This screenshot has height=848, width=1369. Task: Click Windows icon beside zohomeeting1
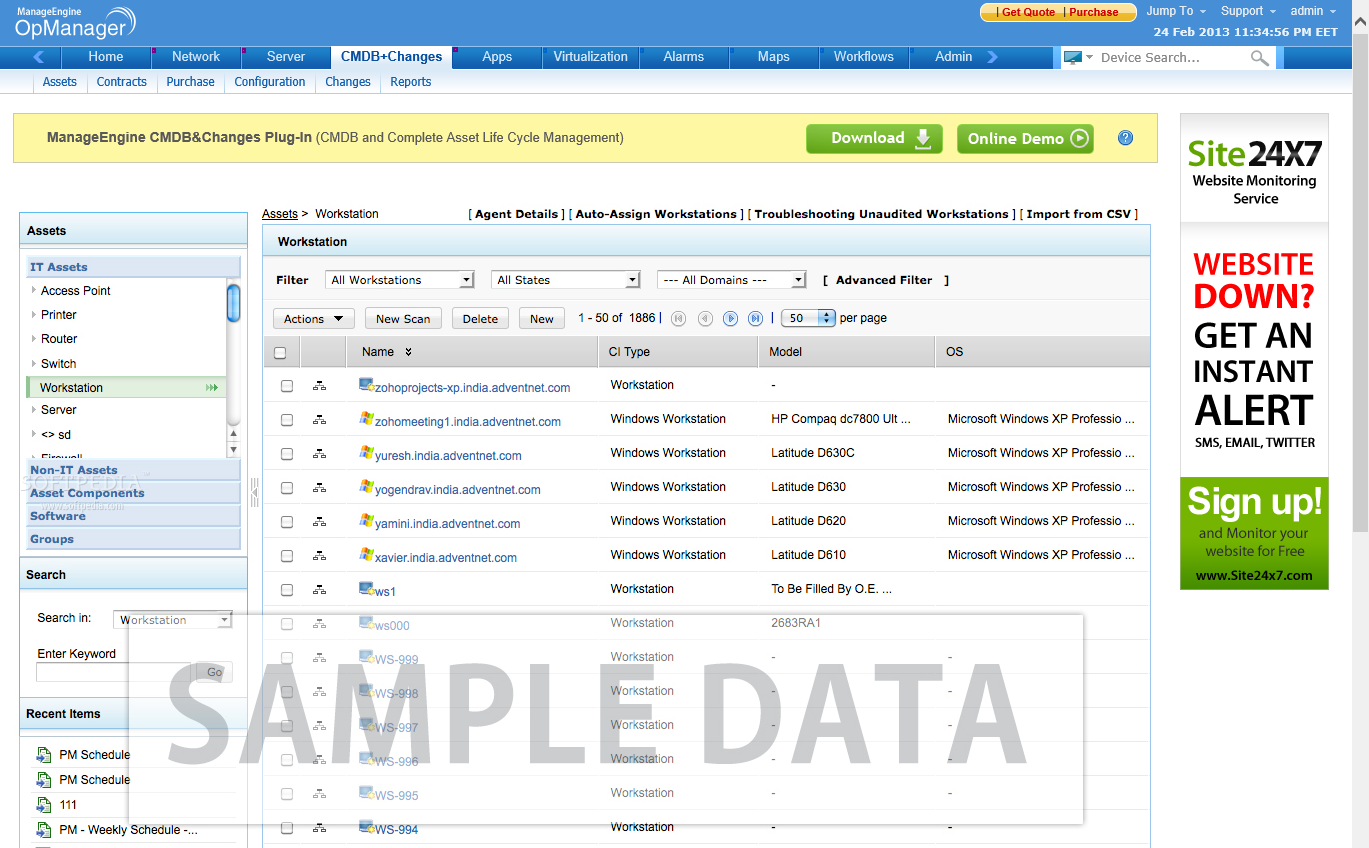coord(367,419)
